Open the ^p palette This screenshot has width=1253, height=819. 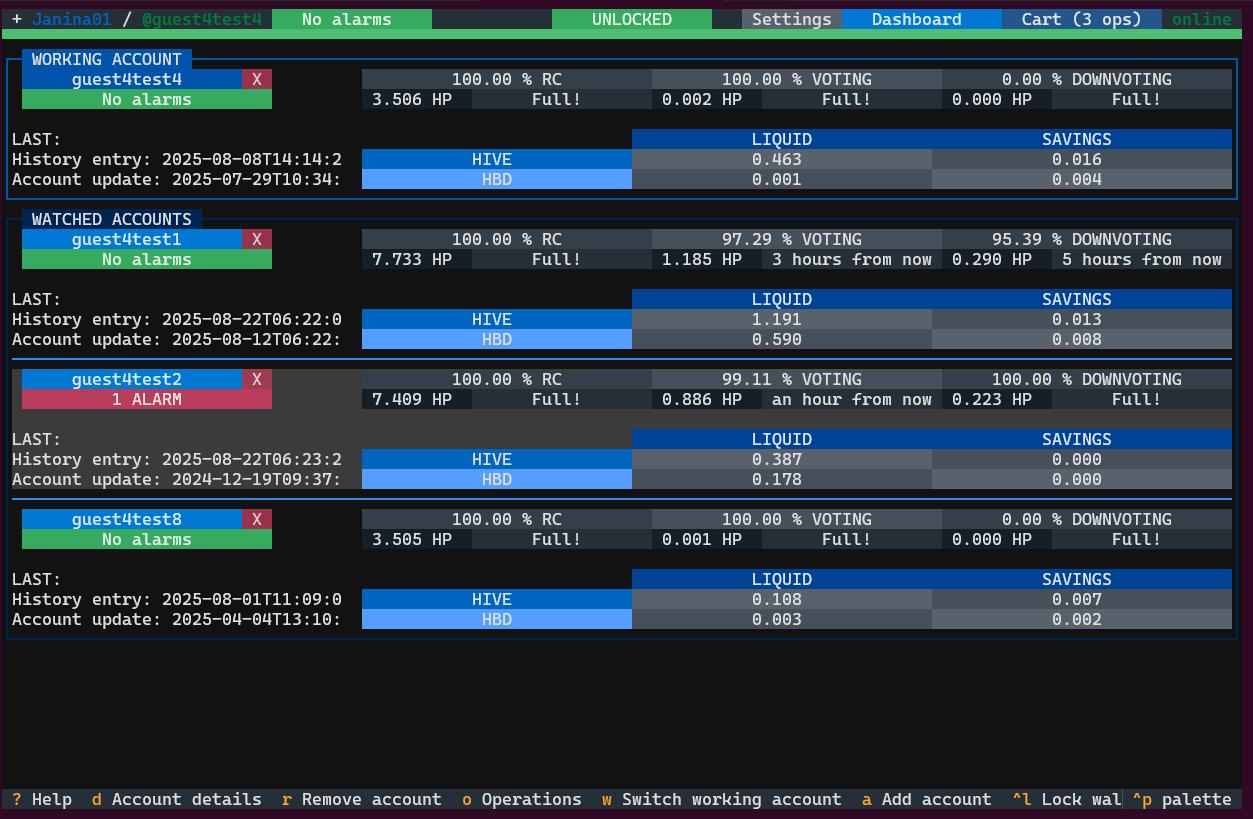pyautogui.click(x=1182, y=799)
